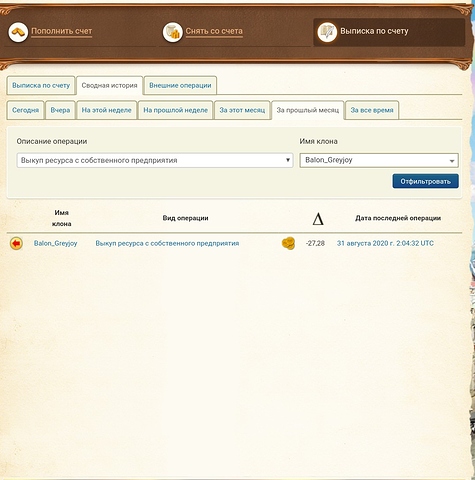Click the red back arrow in Balon_Greyjoy row
This screenshot has height=480, width=475.
pos(16,243)
